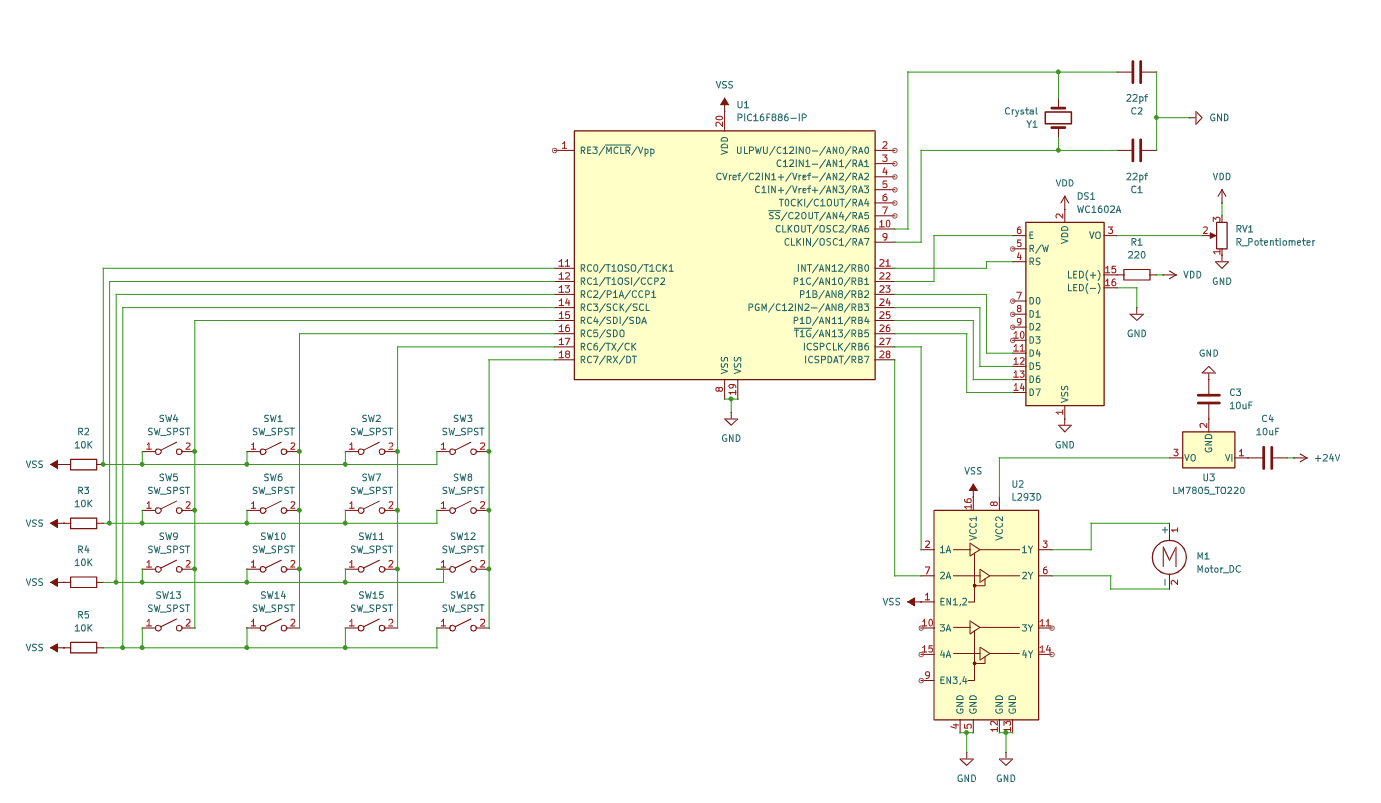Select the SW7 switch symbol
The image size is (1381, 803).
[x=371, y=506]
